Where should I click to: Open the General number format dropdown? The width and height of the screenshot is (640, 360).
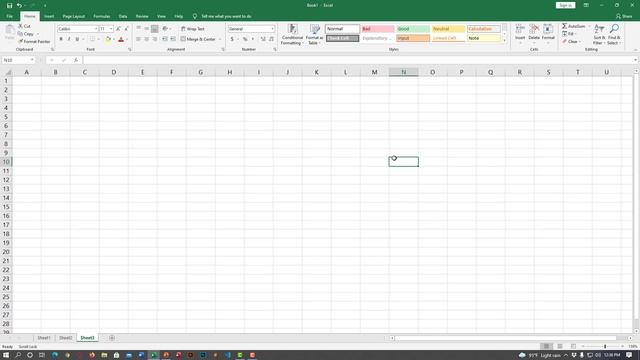pos(272,29)
